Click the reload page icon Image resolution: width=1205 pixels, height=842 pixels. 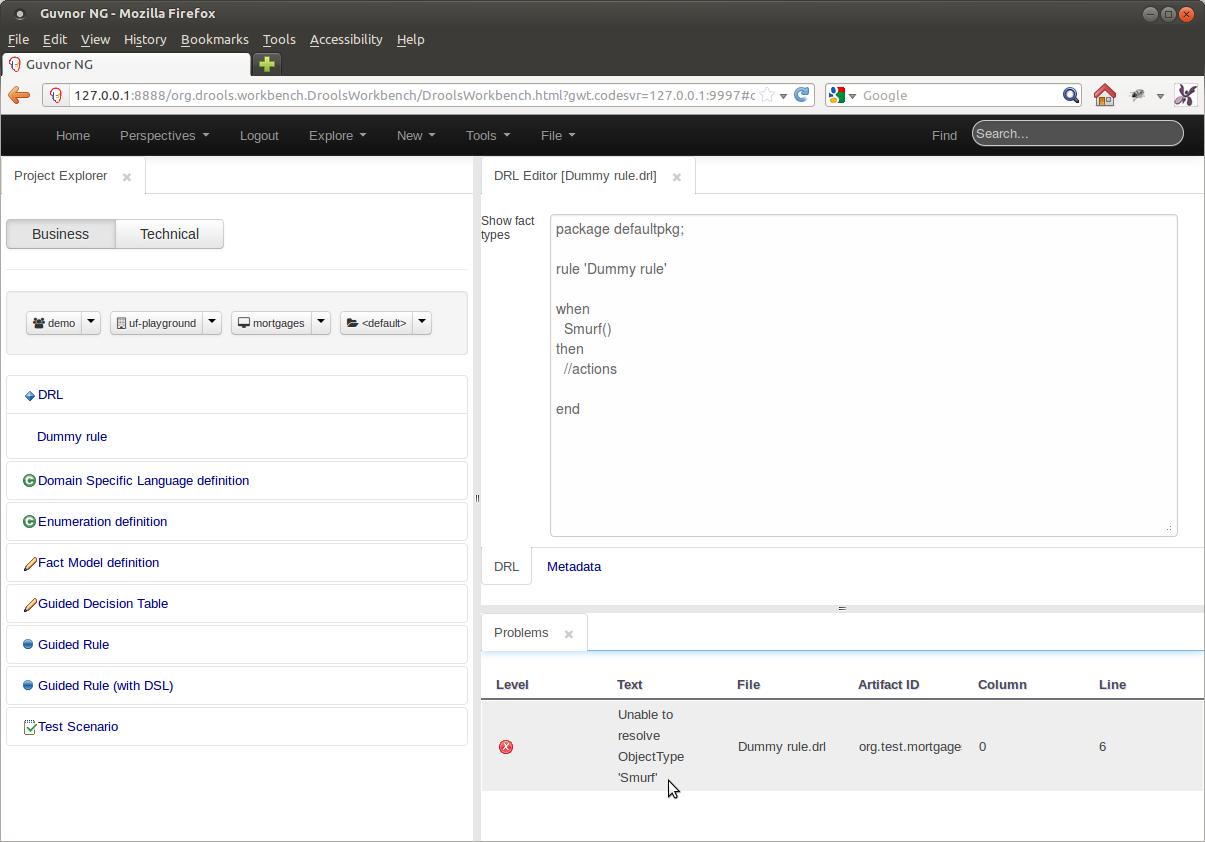(x=802, y=95)
